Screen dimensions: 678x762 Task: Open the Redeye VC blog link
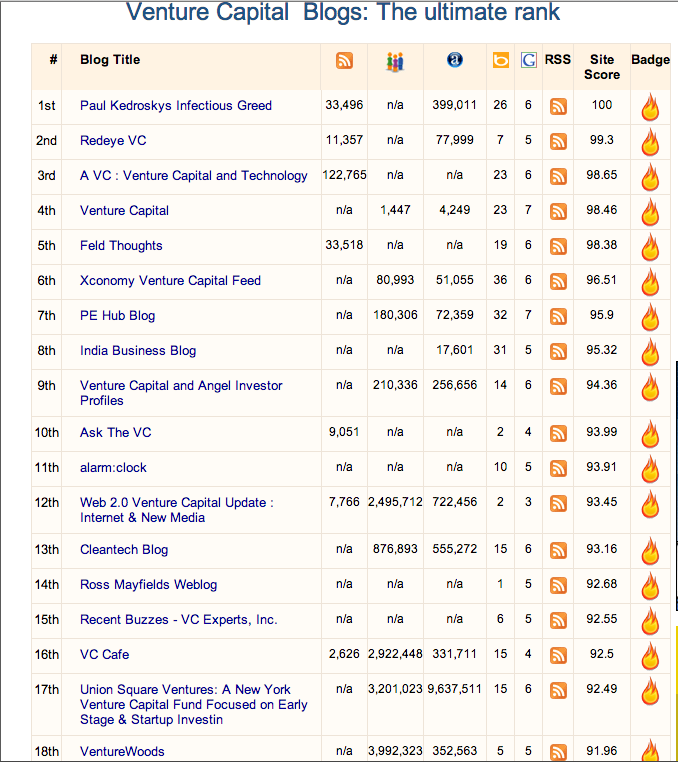(113, 140)
